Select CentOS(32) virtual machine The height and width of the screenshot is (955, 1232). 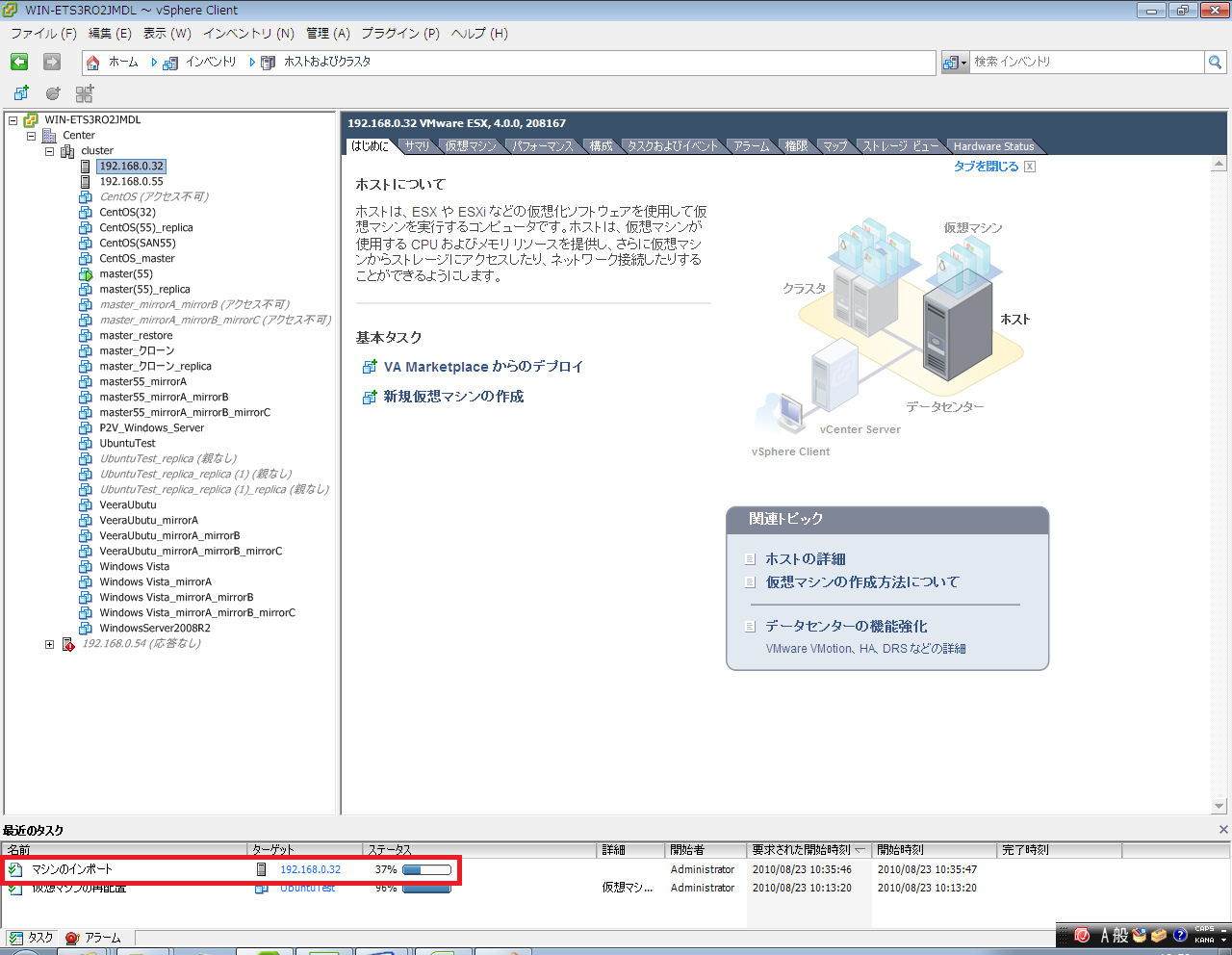[127, 213]
